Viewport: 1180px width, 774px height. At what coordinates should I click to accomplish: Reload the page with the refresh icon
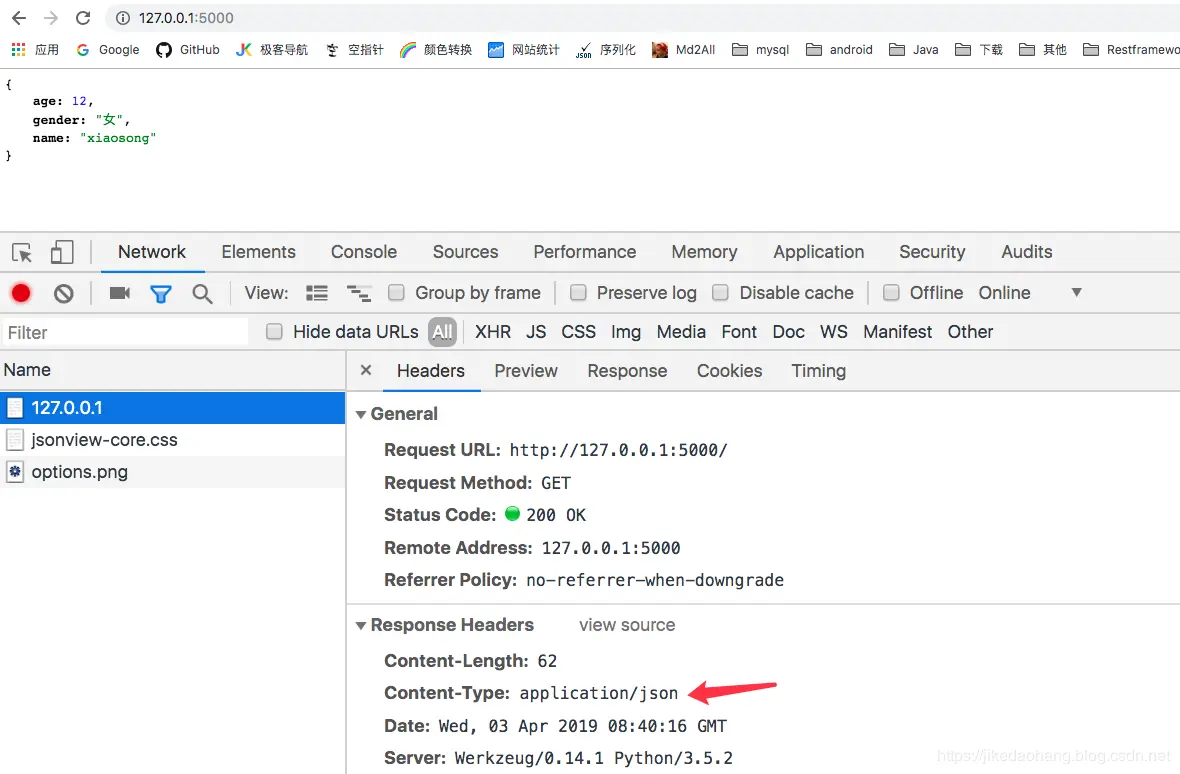(83, 17)
